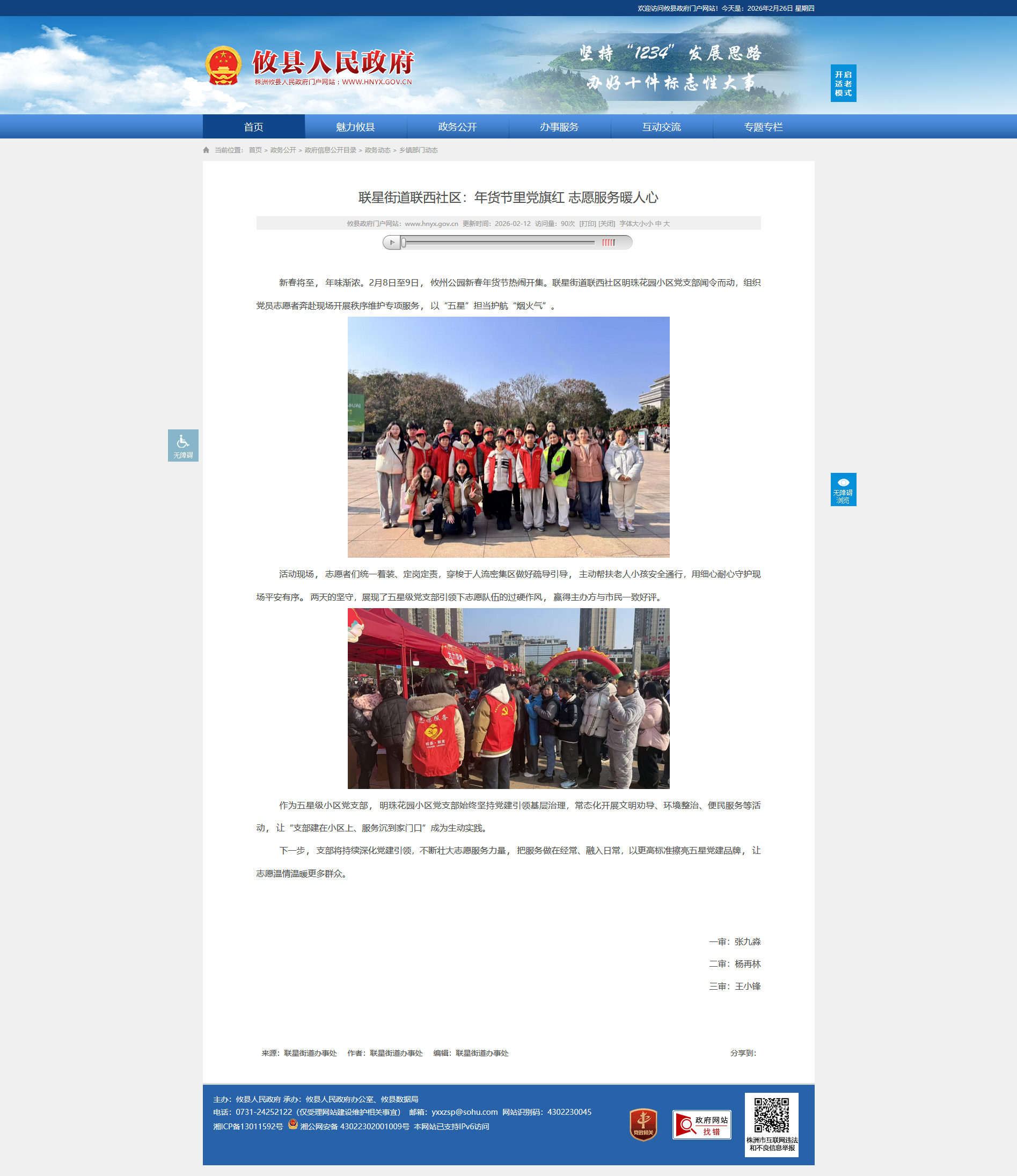Image resolution: width=1017 pixels, height=1176 pixels.
Task: Click the 党政机关 red shield badge
Action: (643, 1124)
